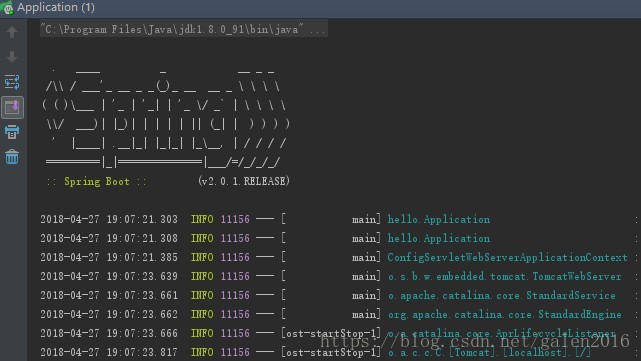641x361 pixels.
Task: Click the org.apache.catalina.core.StandardEngine logger name
Action: point(504,314)
